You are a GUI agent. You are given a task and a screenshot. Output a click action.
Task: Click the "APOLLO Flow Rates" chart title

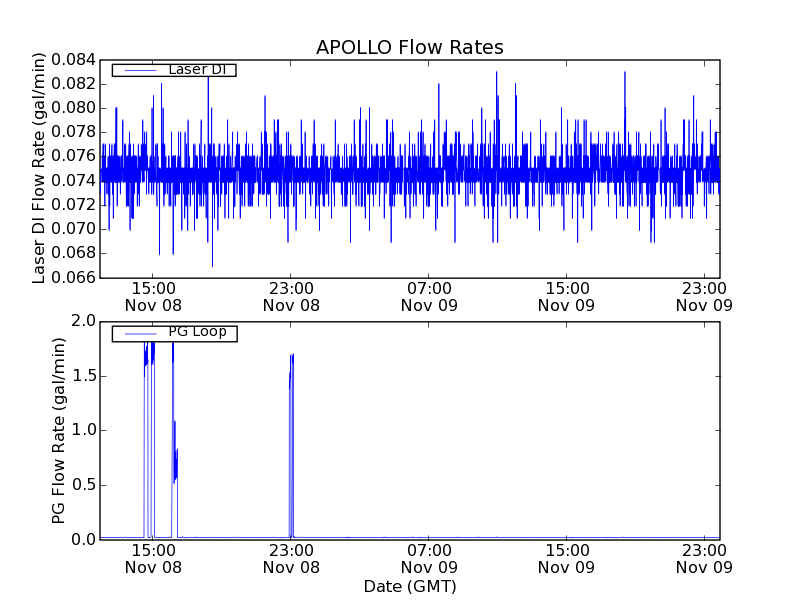[409, 47]
